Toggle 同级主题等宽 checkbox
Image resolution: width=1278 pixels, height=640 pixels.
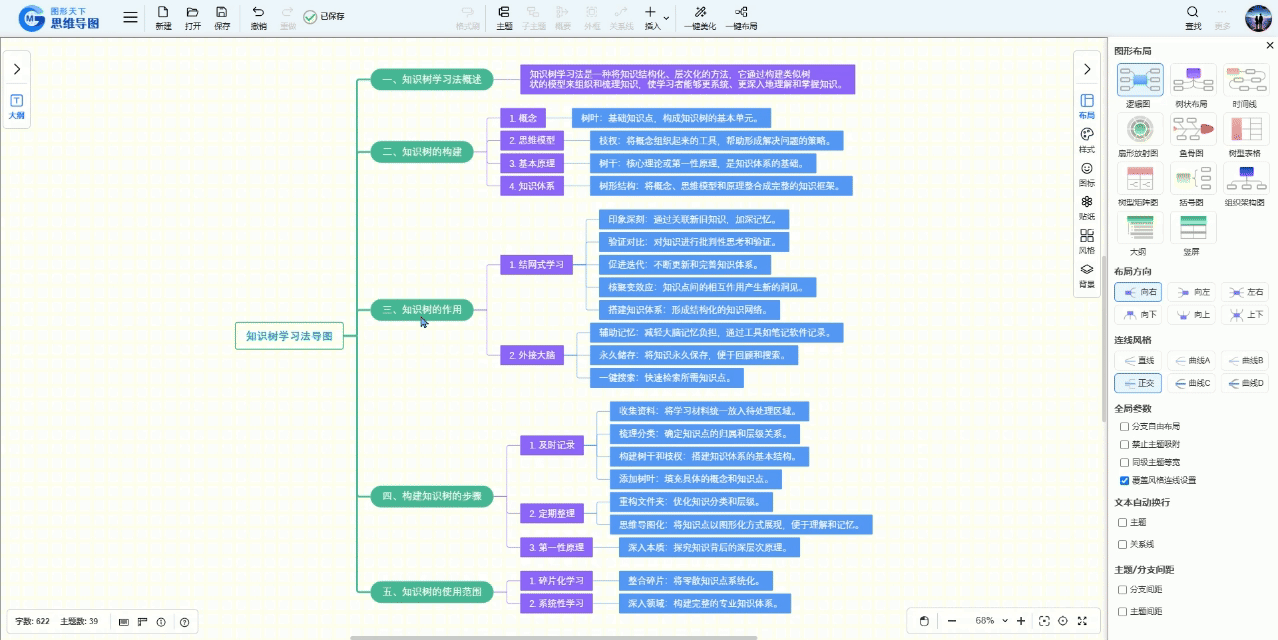pyautogui.click(x=1124, y=462)
